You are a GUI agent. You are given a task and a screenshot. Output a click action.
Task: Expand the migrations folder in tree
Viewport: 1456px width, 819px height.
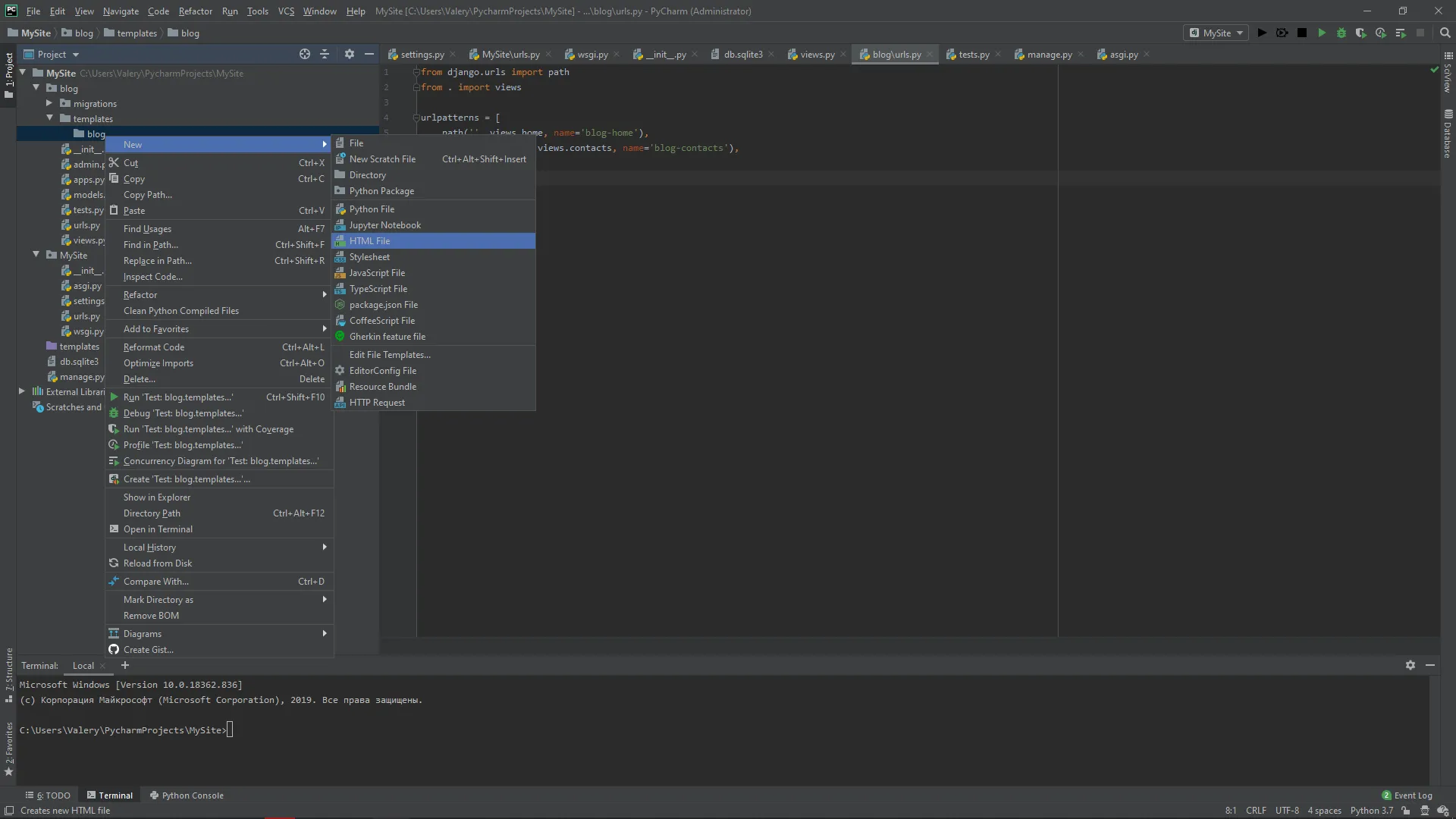pos(49,103)
